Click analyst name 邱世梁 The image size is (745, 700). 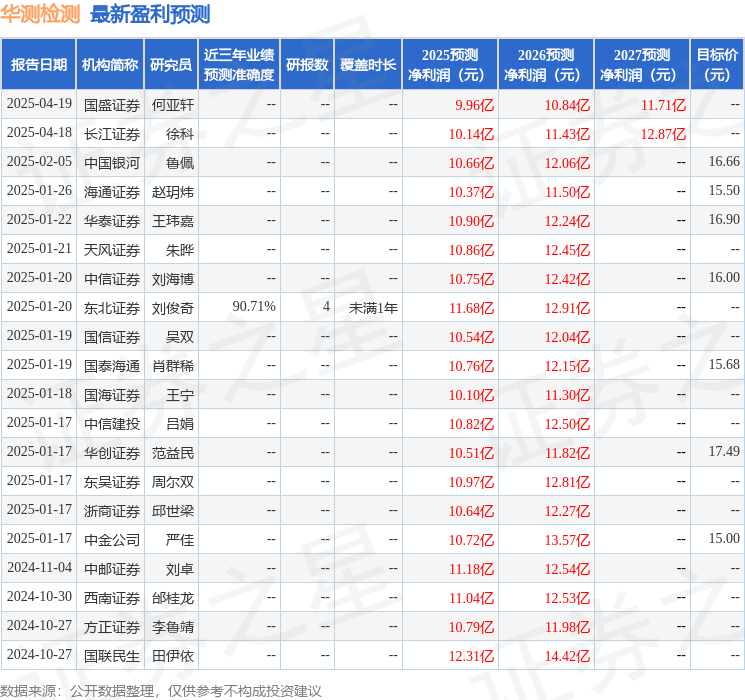(173, 511)
